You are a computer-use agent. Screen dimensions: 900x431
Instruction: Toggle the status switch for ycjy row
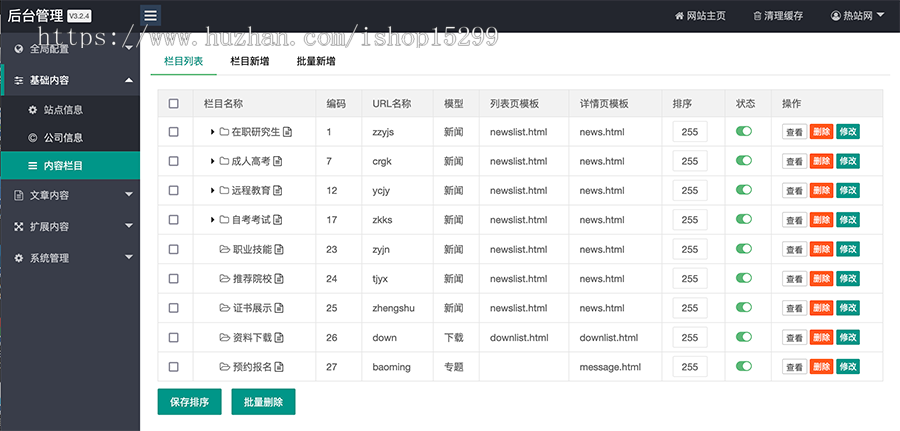(x=744, y=189)
